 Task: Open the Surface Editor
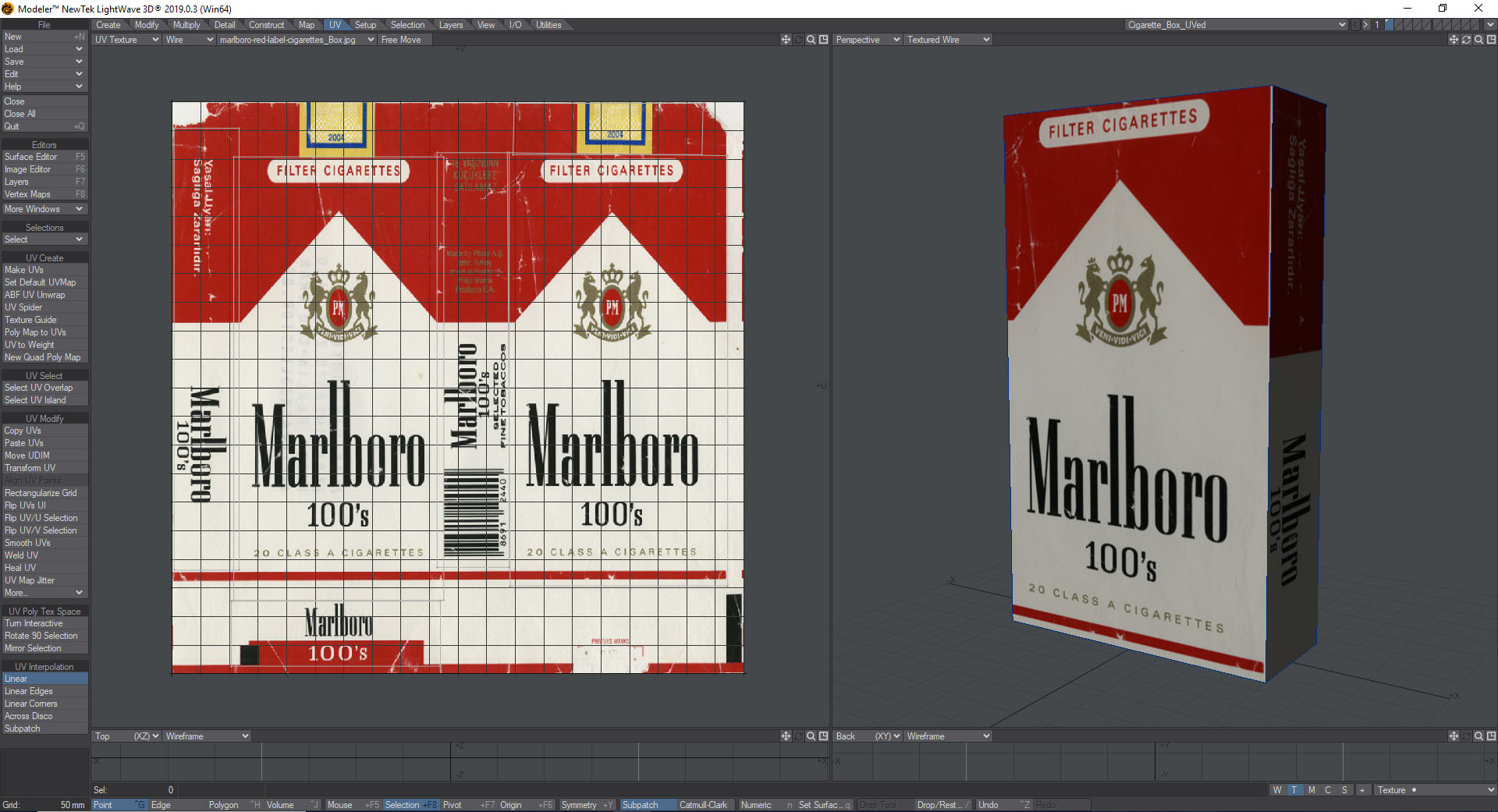(x=44, y=157)
